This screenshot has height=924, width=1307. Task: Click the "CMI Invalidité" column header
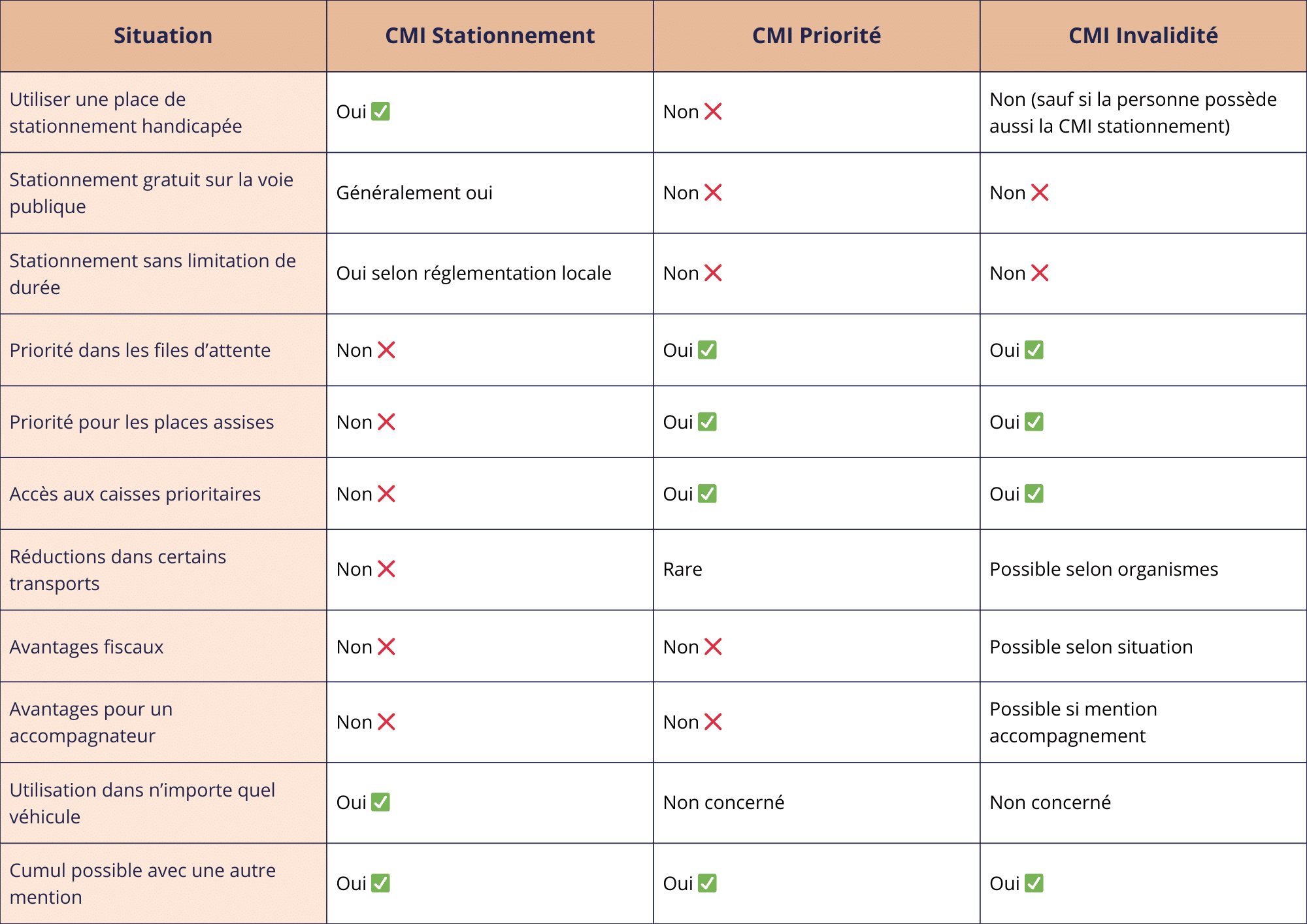(1143, 35)
